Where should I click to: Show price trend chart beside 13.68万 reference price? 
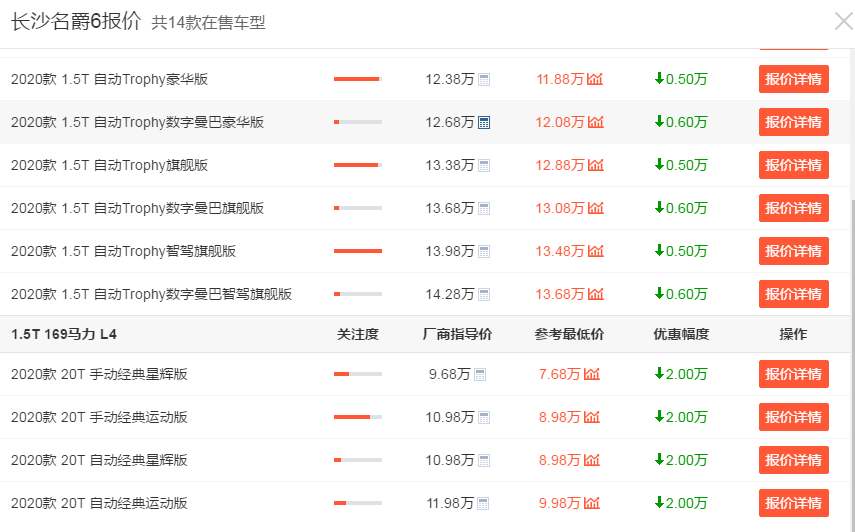click(x=595, y=295)
